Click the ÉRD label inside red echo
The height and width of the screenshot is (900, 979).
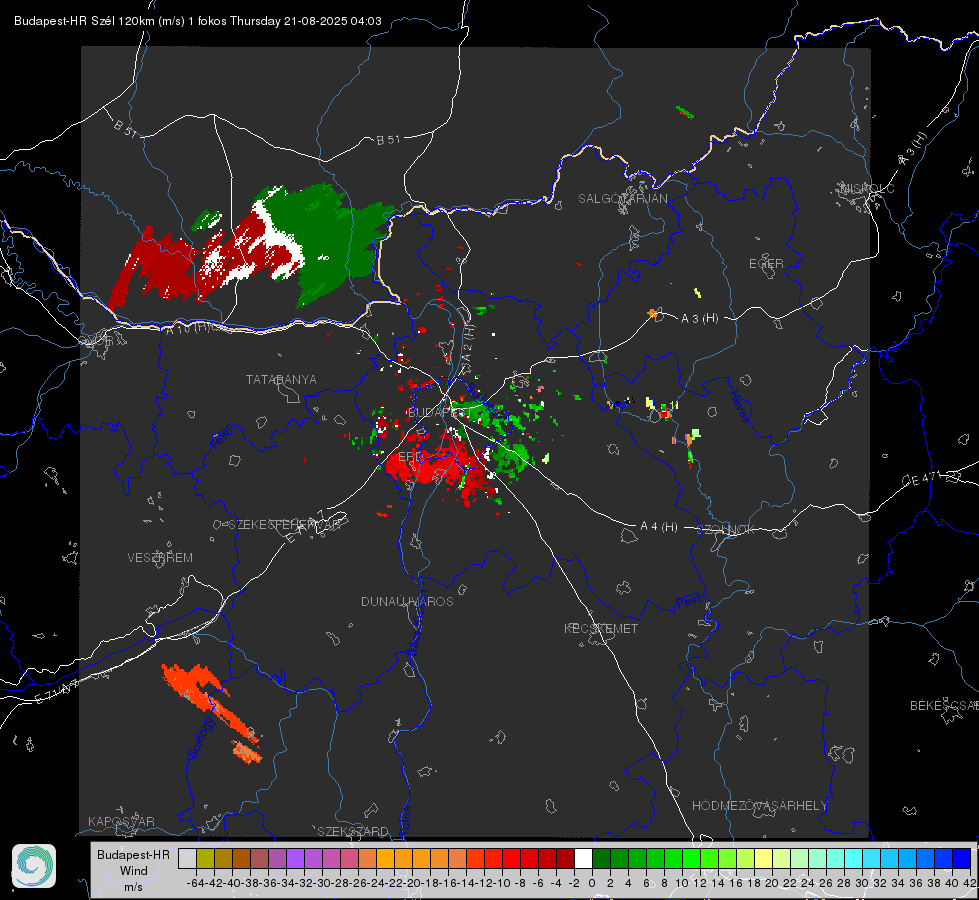click(409, 457)
